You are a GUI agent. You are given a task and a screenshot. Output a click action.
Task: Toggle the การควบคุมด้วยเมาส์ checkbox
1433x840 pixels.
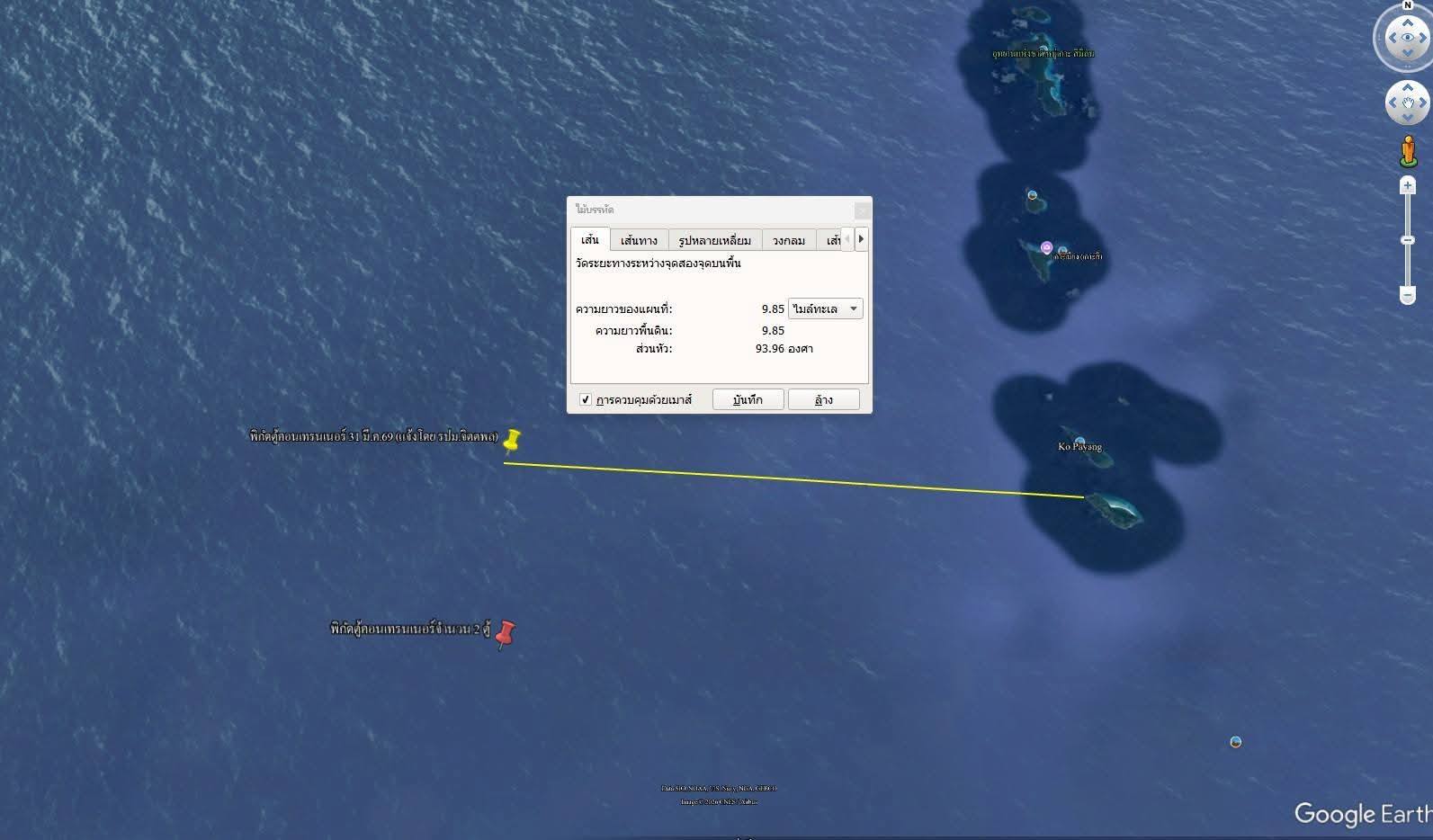586,399
